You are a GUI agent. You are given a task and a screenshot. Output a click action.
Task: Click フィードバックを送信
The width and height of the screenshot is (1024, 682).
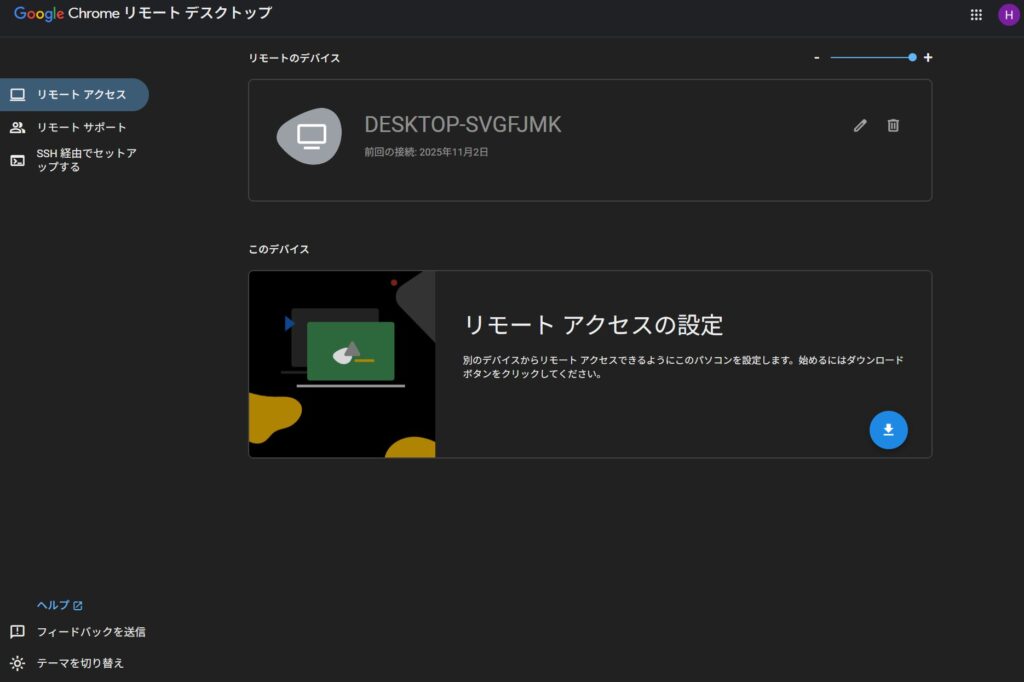point(90,632)
